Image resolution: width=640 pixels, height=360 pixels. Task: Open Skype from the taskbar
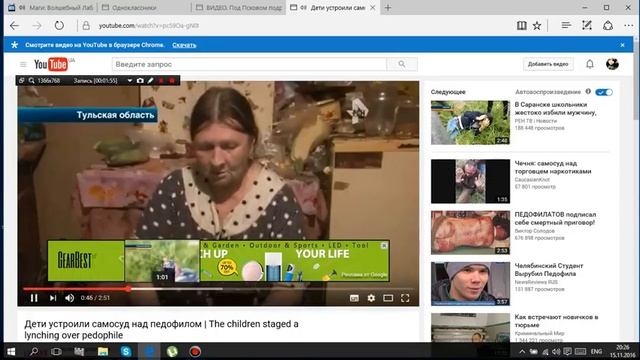(126, 351)
